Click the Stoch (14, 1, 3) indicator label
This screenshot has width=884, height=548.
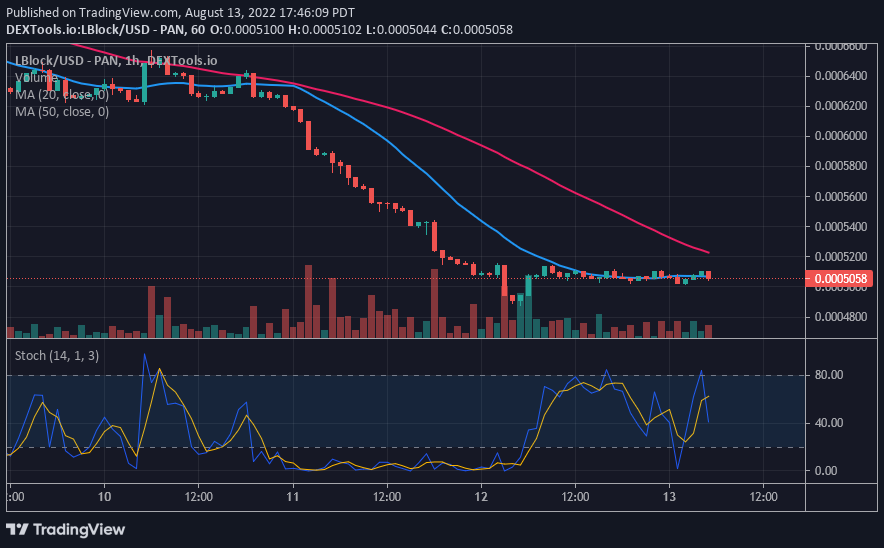(57, 356)
